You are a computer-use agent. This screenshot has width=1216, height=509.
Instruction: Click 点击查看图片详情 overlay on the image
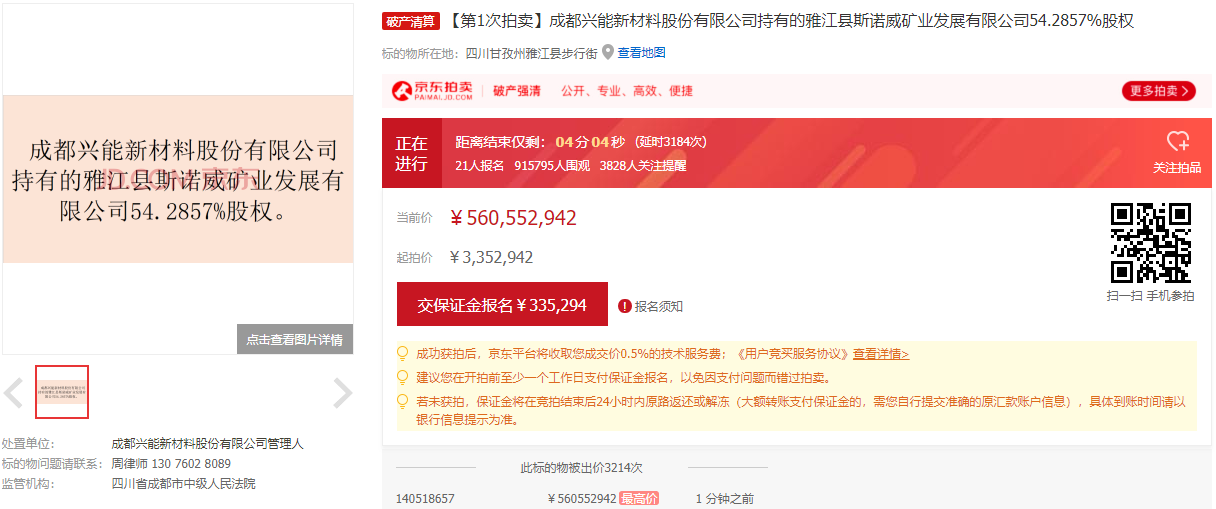(x=295, y=339)
